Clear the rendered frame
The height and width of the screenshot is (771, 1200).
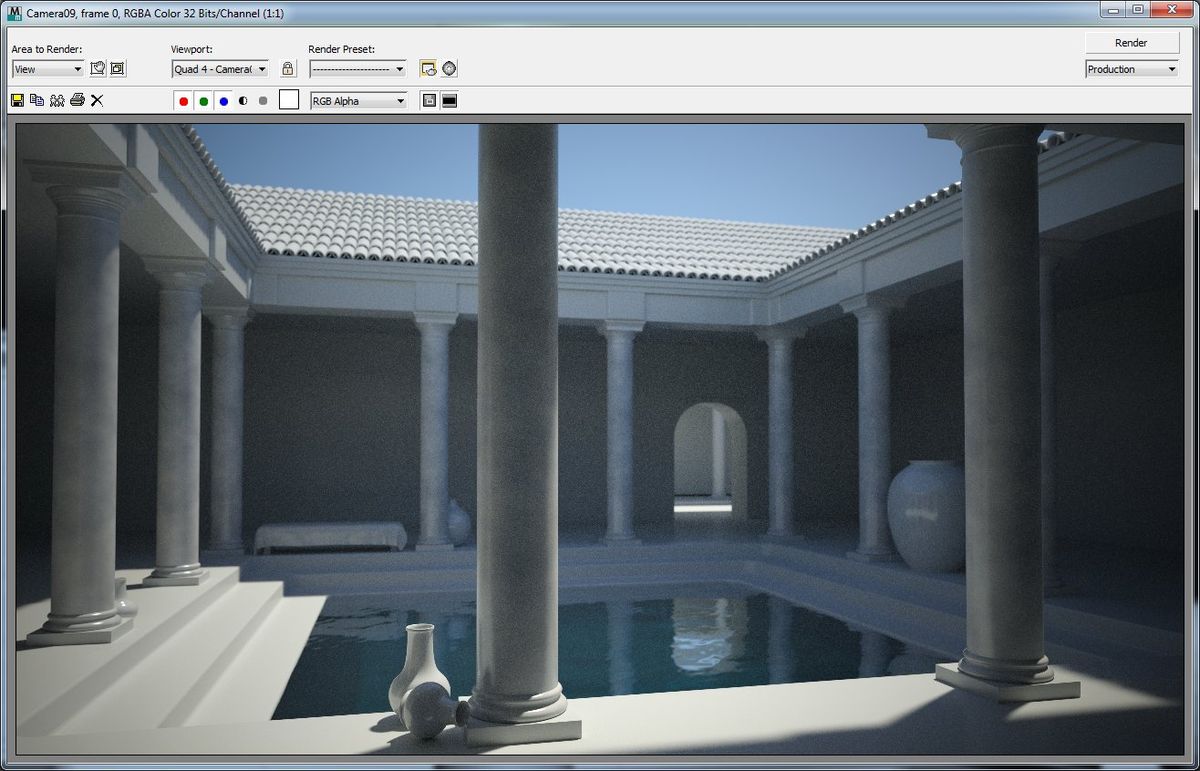tap(96, 100)
